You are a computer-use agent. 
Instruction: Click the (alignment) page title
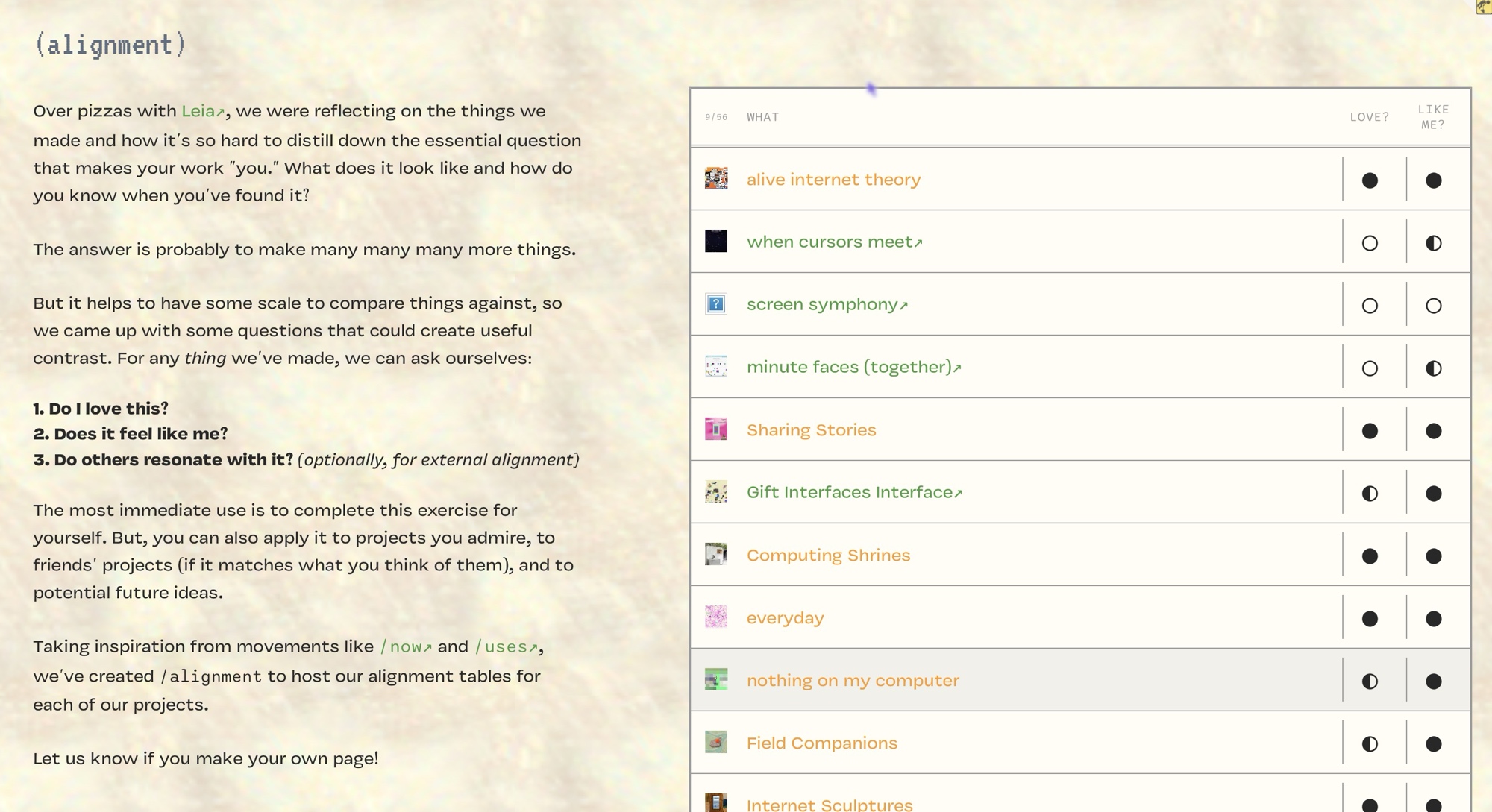(x=110, y=45)
